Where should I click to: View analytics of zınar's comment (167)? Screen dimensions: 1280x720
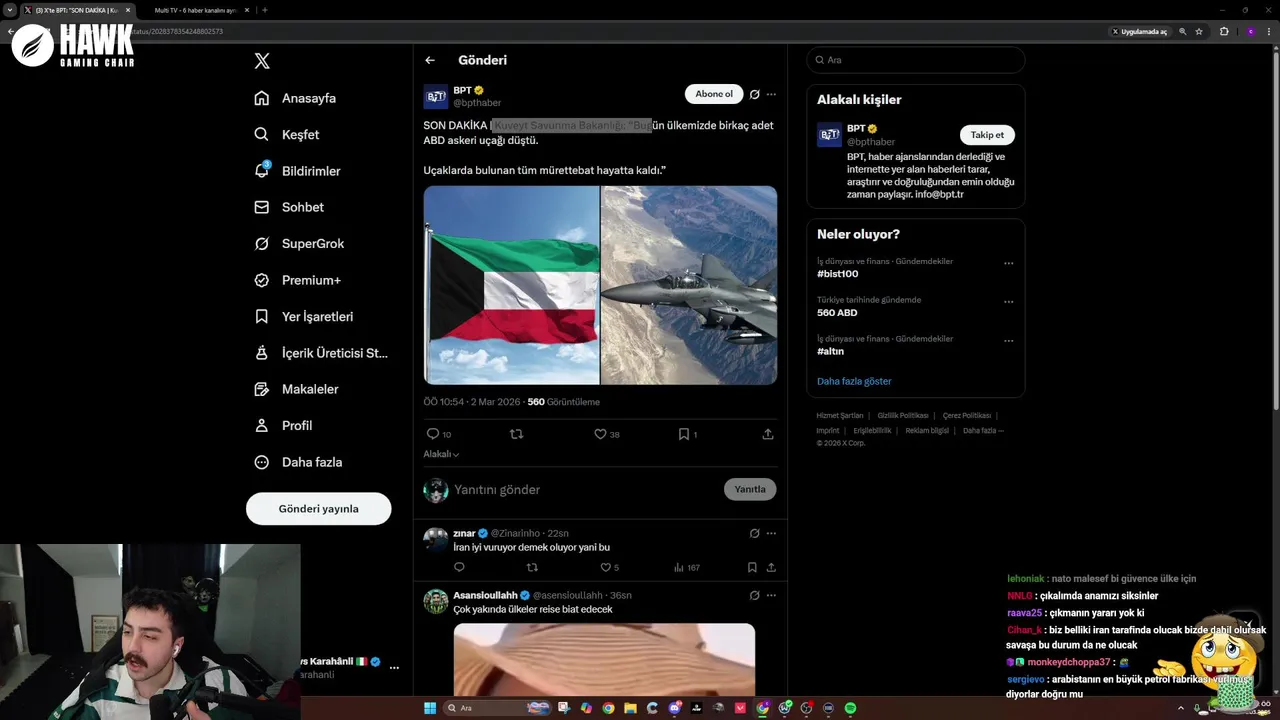click(x=687, y=567)
